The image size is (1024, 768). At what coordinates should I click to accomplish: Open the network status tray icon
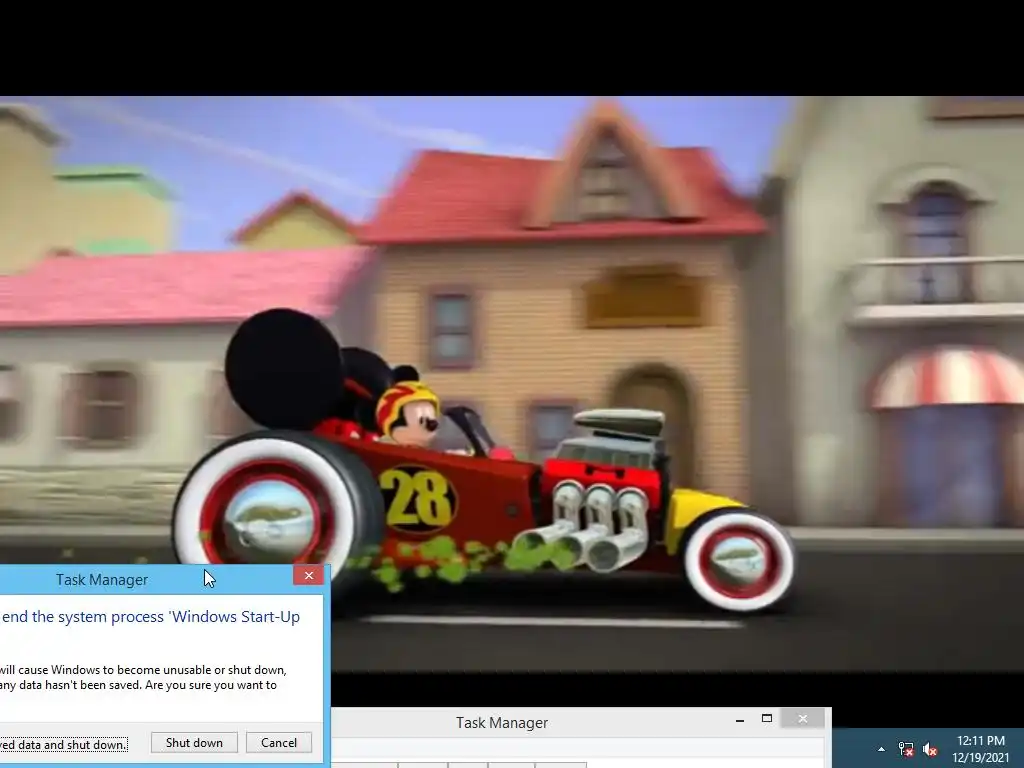[x=906, y=749]
